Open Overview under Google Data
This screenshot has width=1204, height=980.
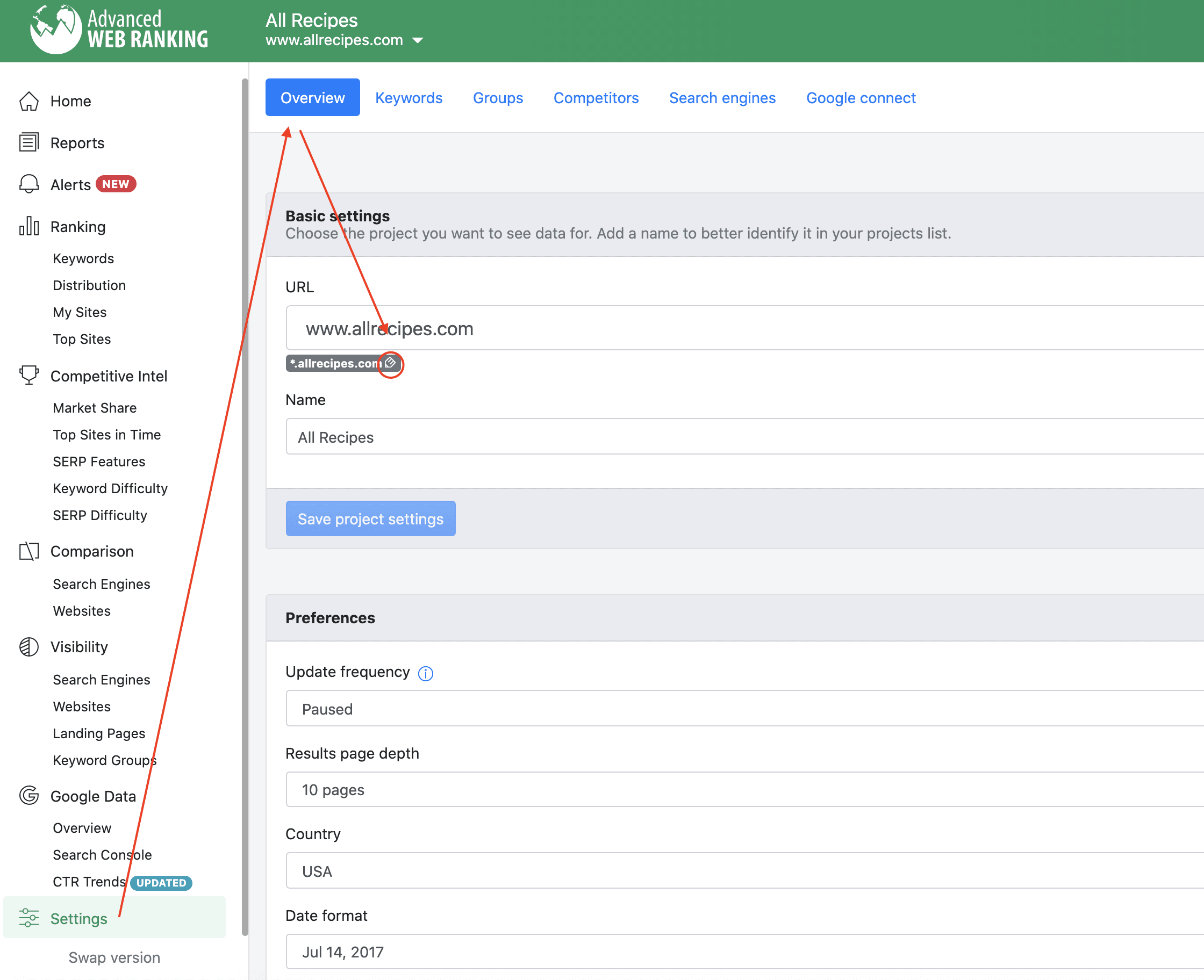(82, 827)
